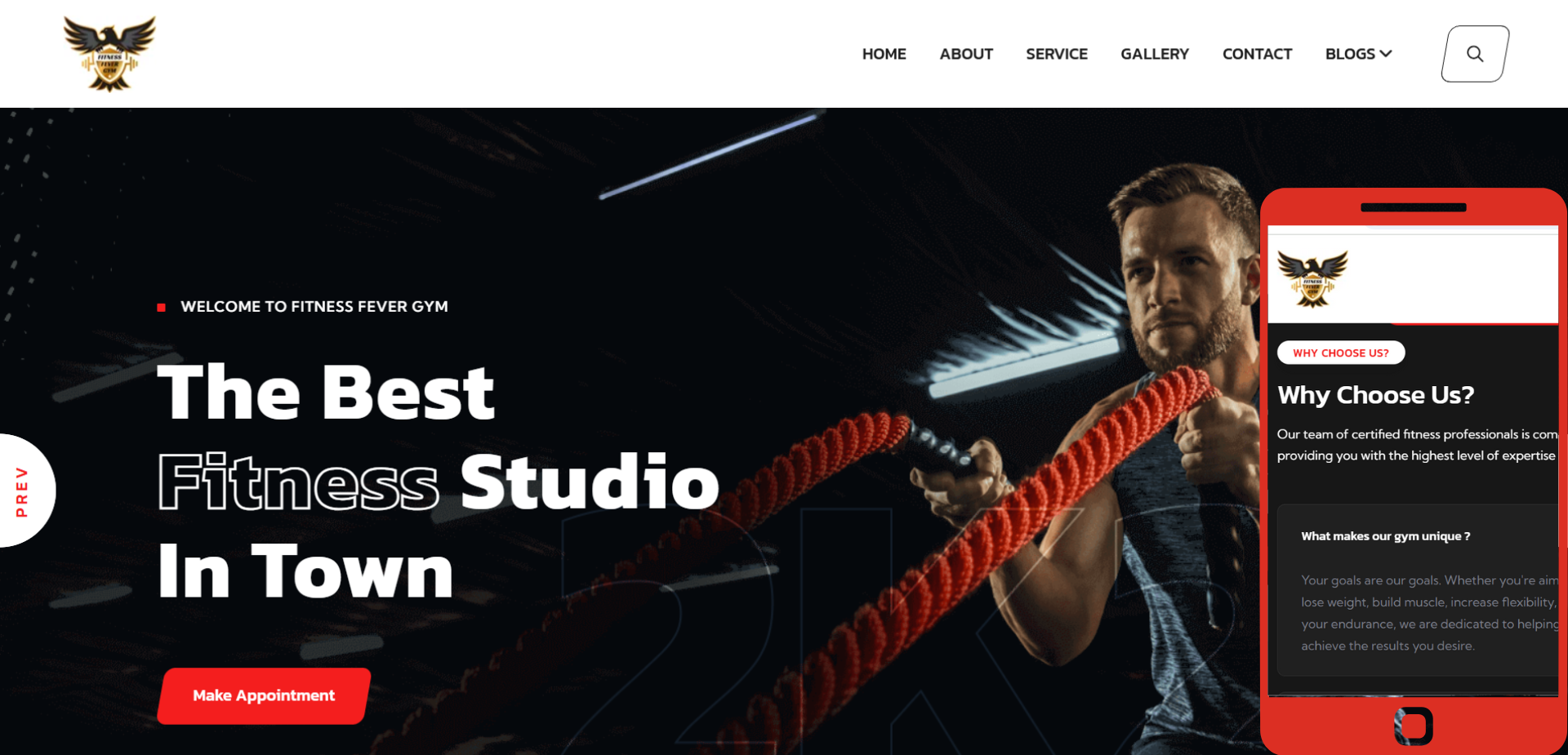Click the Fitness Fever eagle logo in header
The height and width of the screenshot is (755, 1568).
click(x=109, y=54)
